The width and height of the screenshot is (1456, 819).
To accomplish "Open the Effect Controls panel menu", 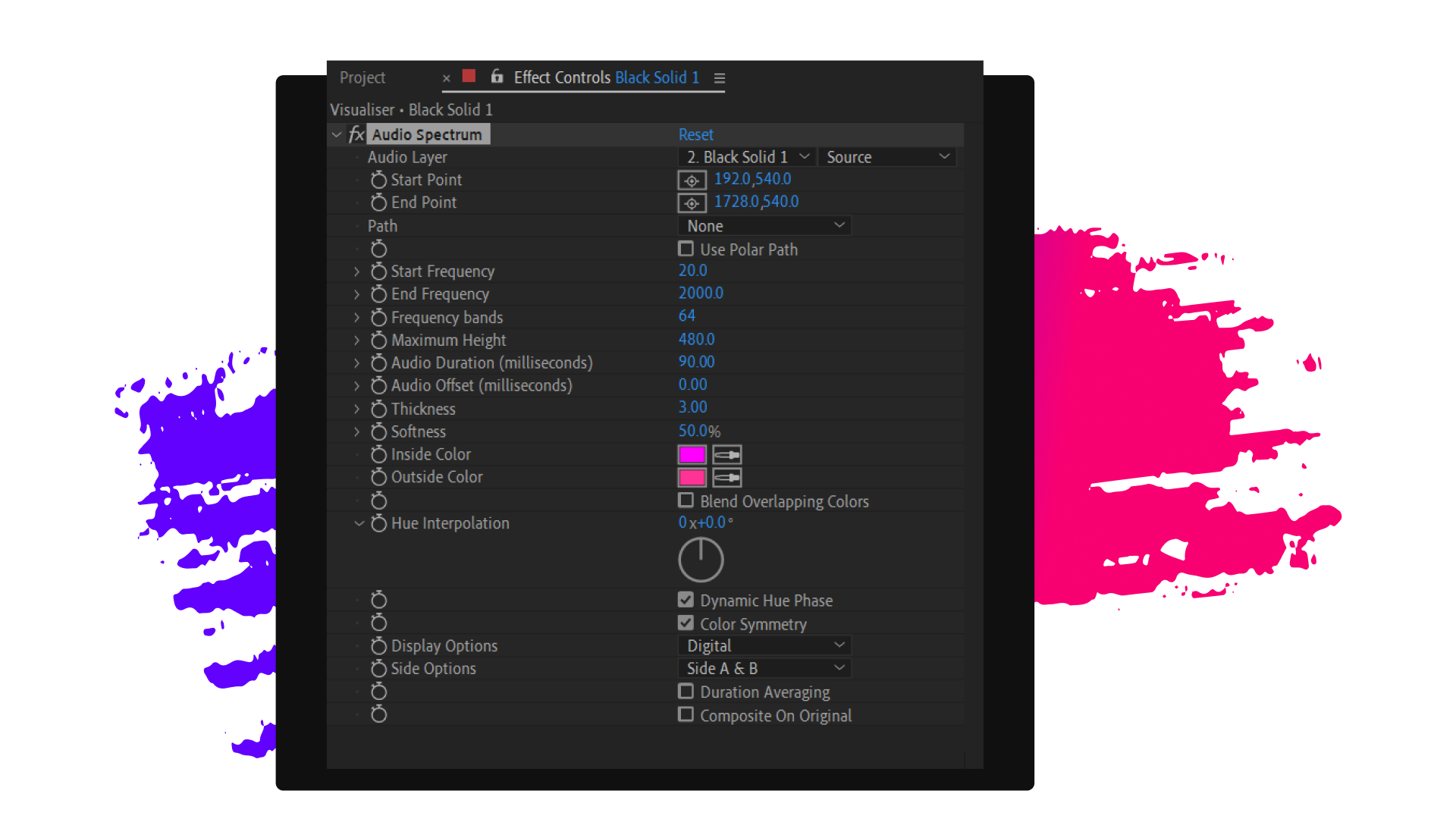I will point(720,78).
